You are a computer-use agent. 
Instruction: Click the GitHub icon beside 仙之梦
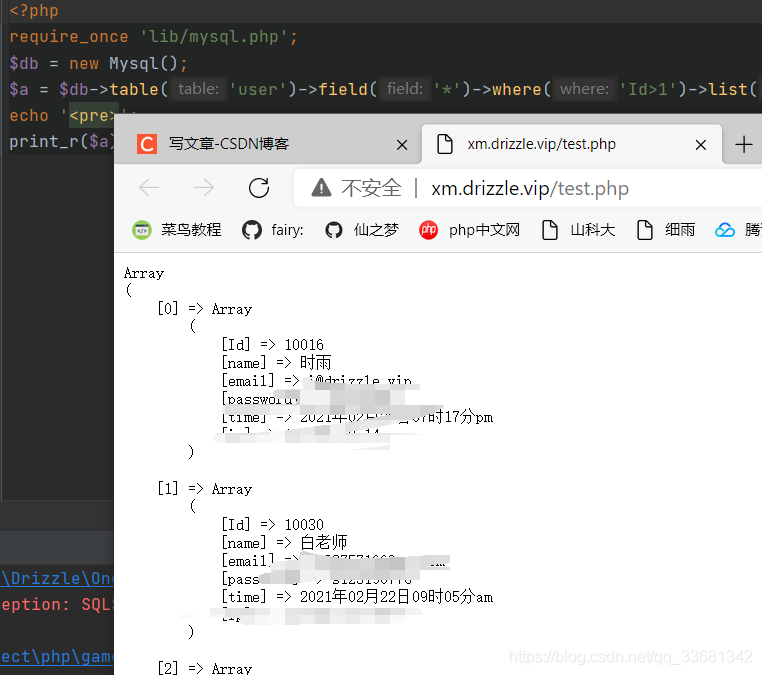pyautogui.click(x=334, y=230)
